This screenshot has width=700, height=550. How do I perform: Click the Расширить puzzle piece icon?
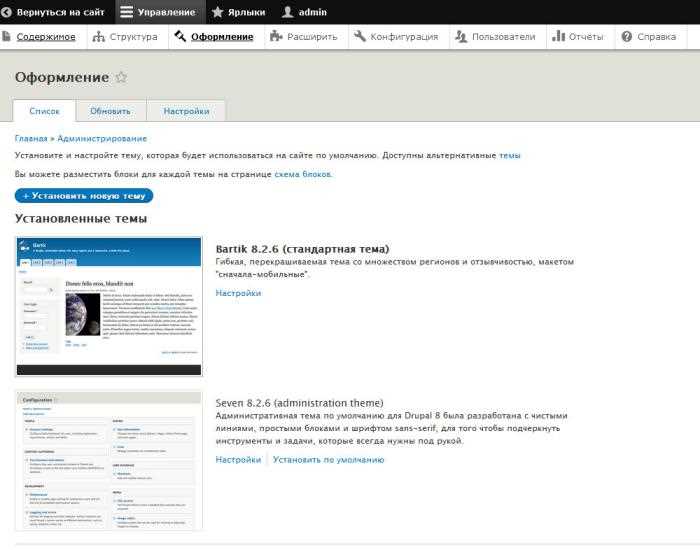point(276,37)
